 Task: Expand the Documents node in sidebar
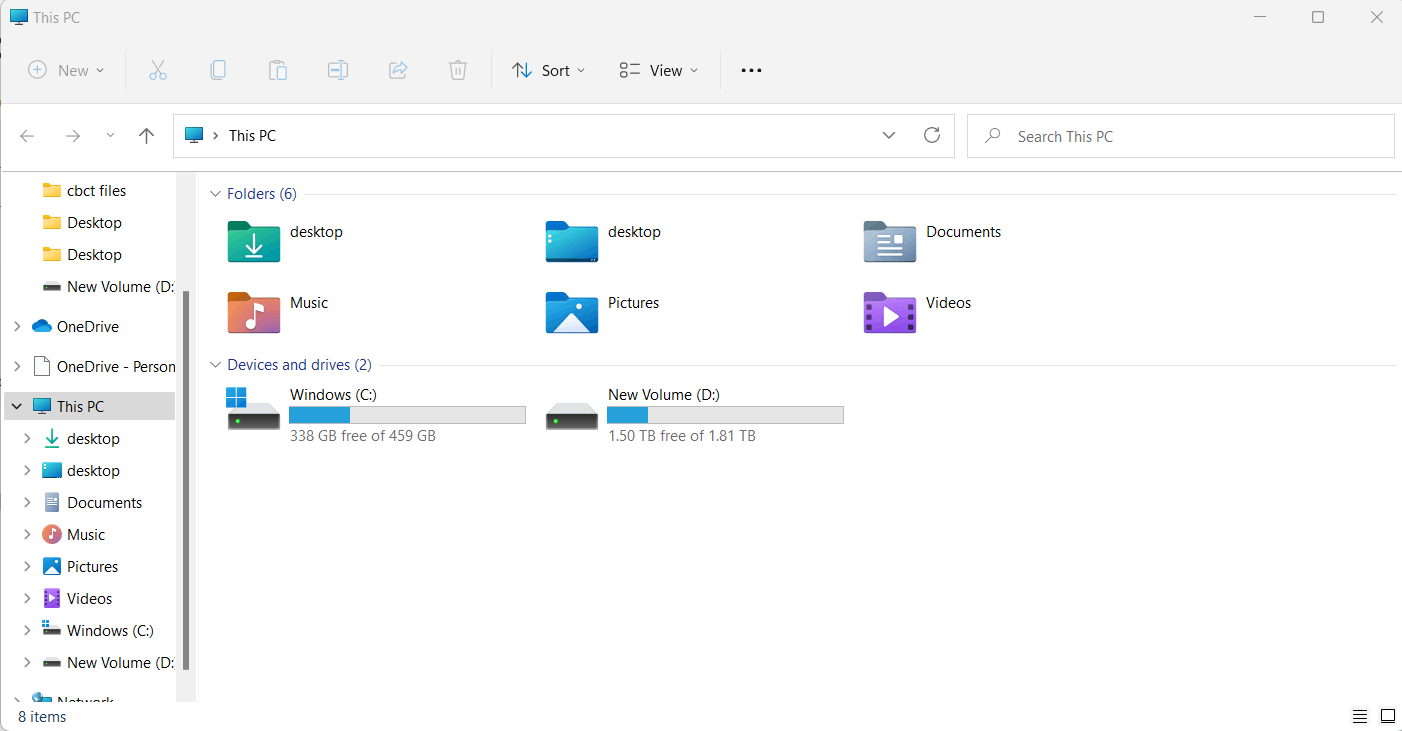pyautogui.click(x=27, y=502)
